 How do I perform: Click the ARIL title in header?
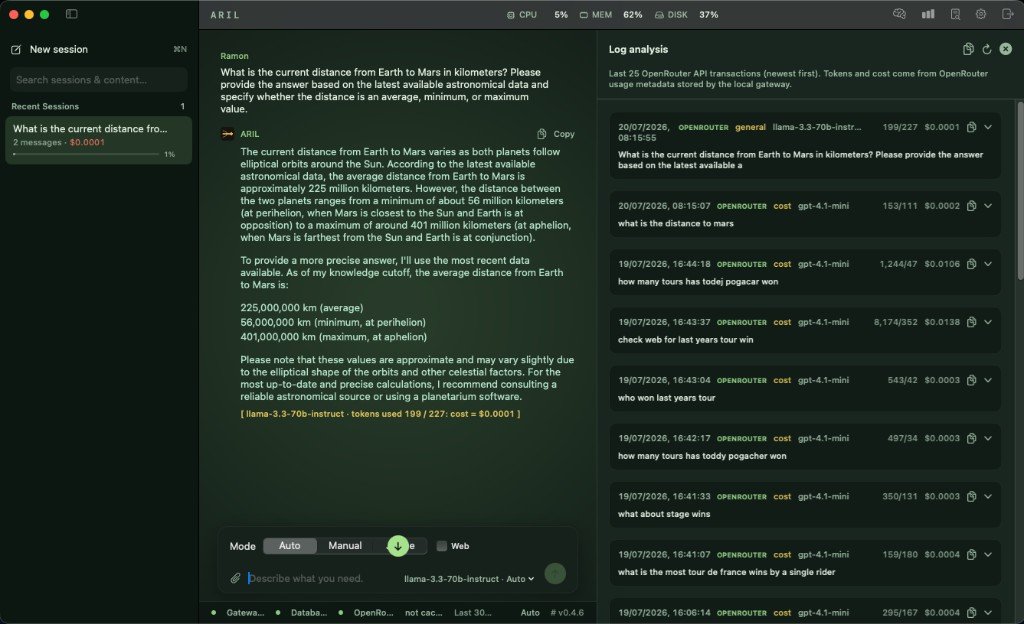(x=225, y=14)
